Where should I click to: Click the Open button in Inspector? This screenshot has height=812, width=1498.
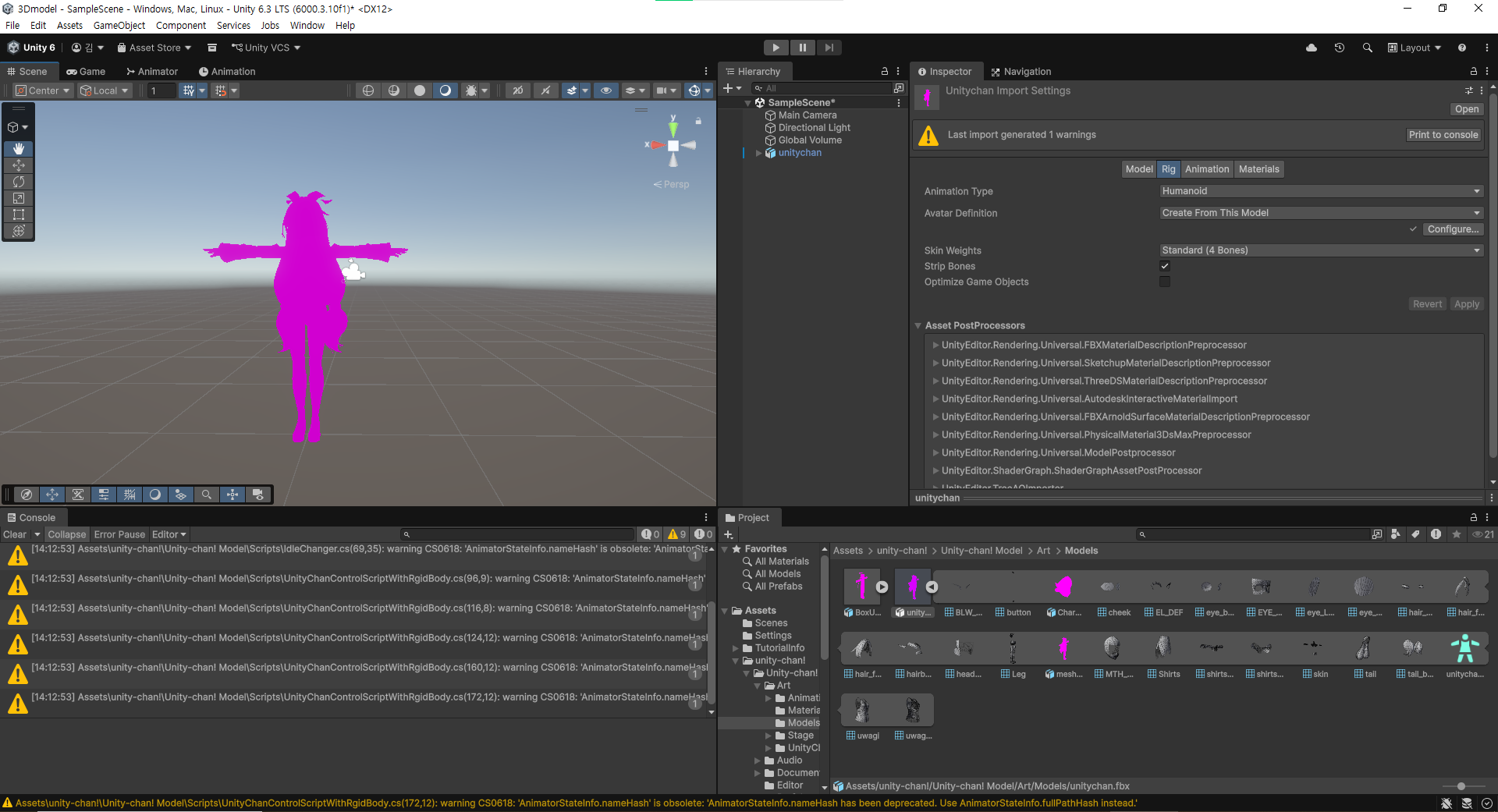[1467, 109]
